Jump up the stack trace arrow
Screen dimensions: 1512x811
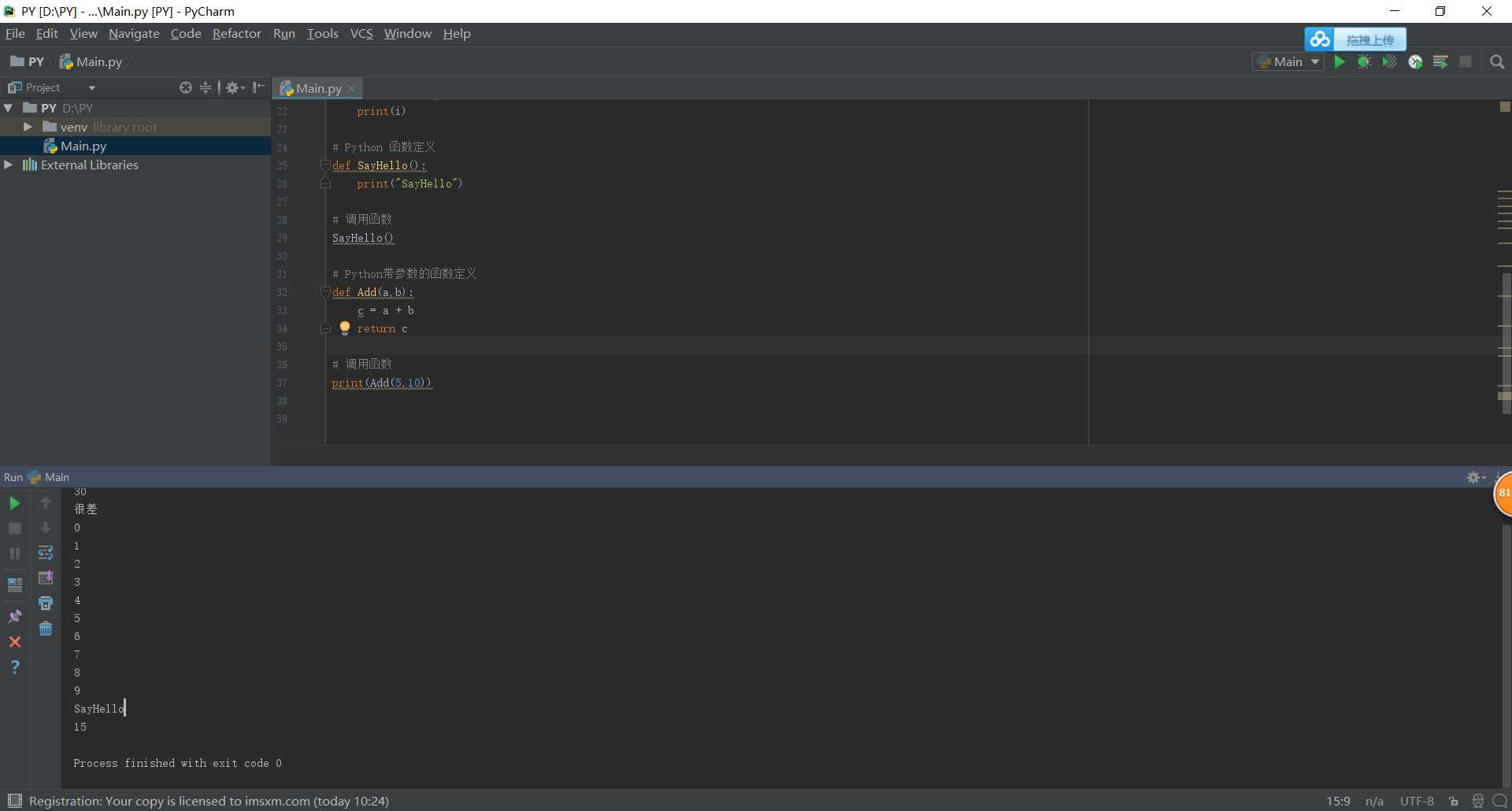(x=46, y=503)
